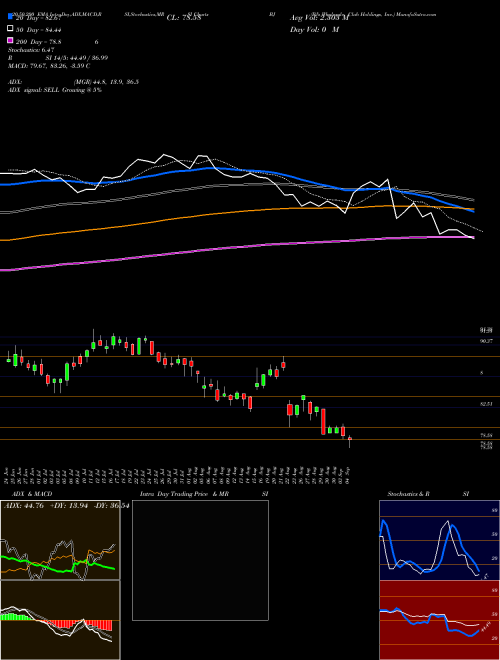Click the magenta 200 Day EMA legend swatch
Viewport: 500px width, 660px height.
10,41
